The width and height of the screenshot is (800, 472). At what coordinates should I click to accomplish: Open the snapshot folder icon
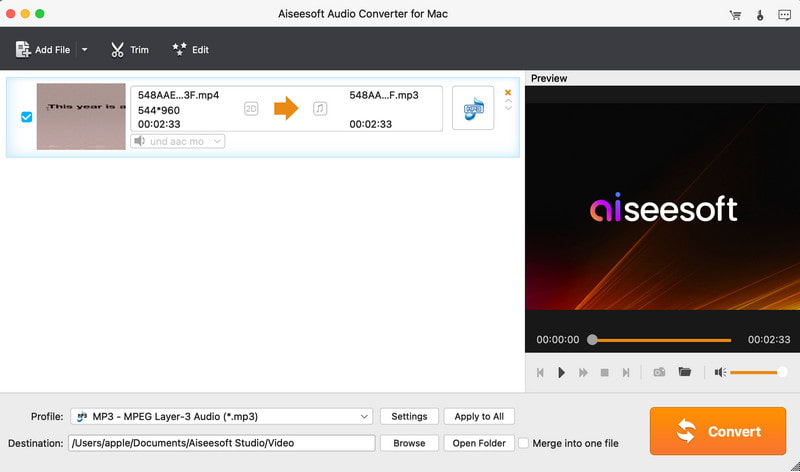point(685,371)
